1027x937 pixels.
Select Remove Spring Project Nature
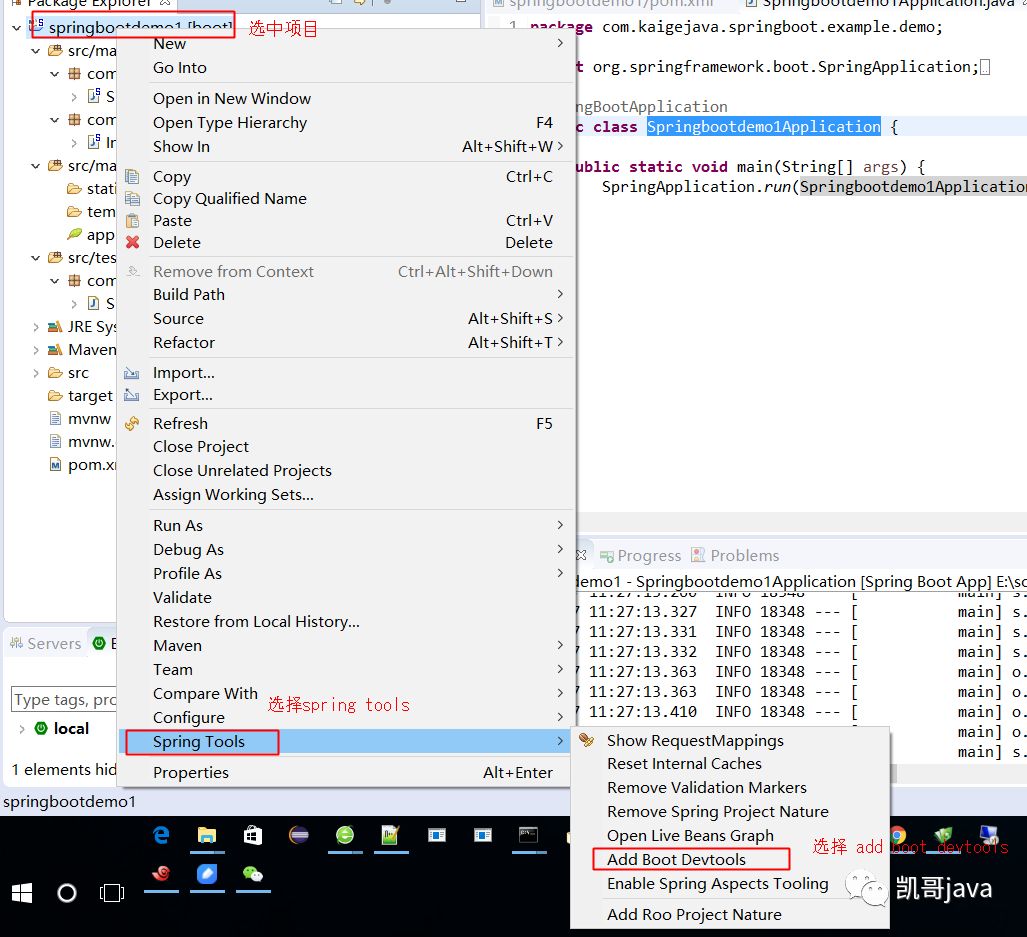pos(718,812)
